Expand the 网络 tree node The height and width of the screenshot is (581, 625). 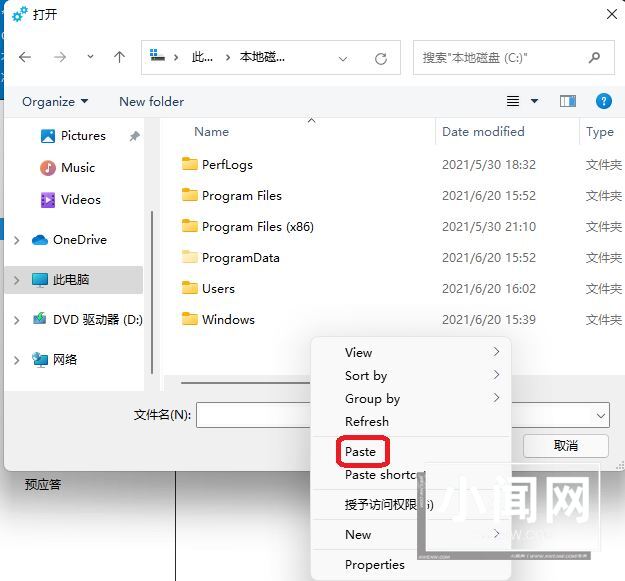coord(16,360)
